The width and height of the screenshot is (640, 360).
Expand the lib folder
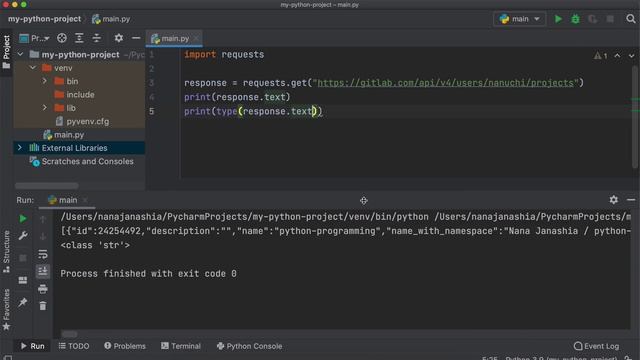[45, 108]
